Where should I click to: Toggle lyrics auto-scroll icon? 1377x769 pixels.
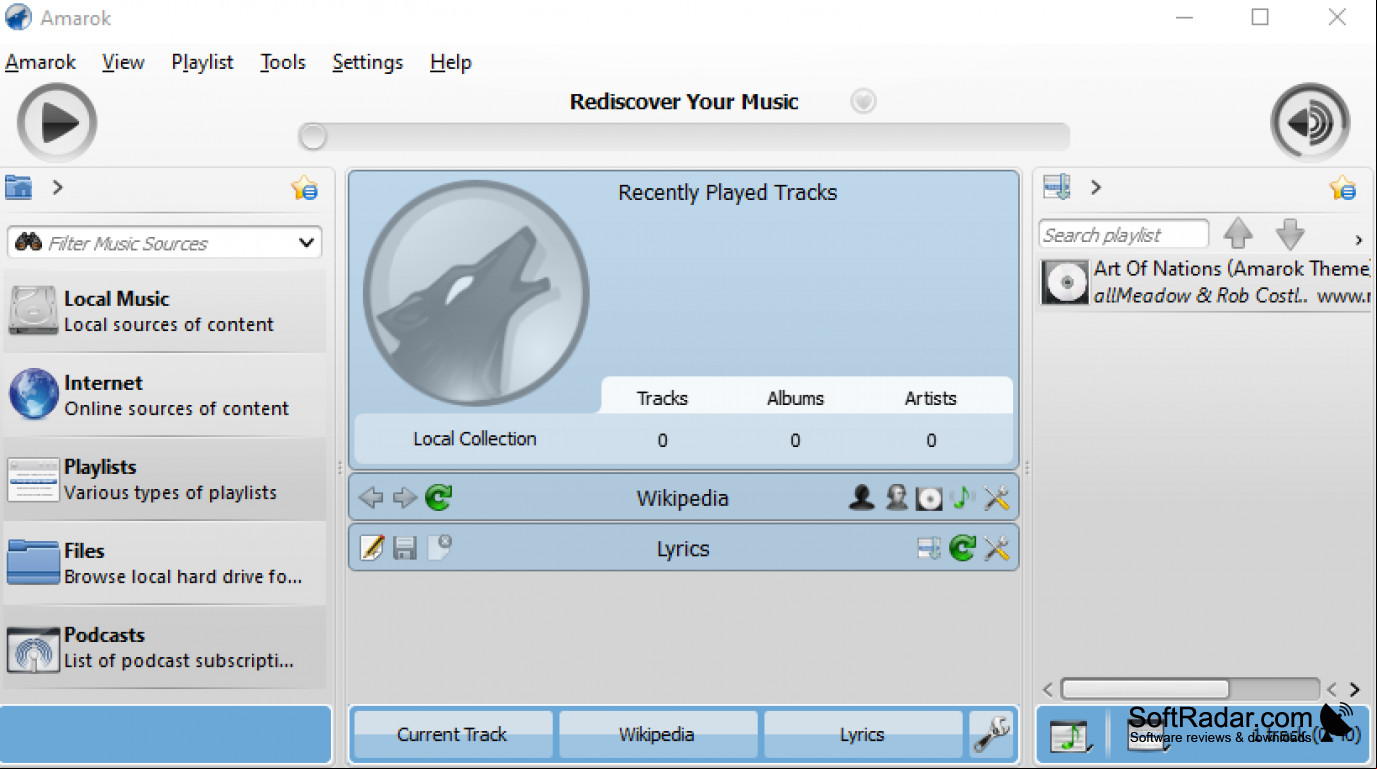click(x=929, y=548)
